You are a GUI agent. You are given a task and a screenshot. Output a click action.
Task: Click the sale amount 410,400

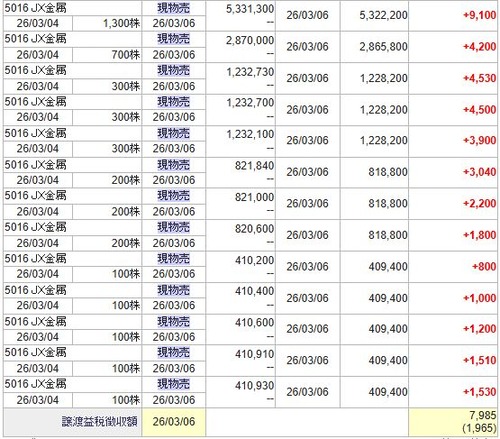pyautogui.click(x=255, y=291)
